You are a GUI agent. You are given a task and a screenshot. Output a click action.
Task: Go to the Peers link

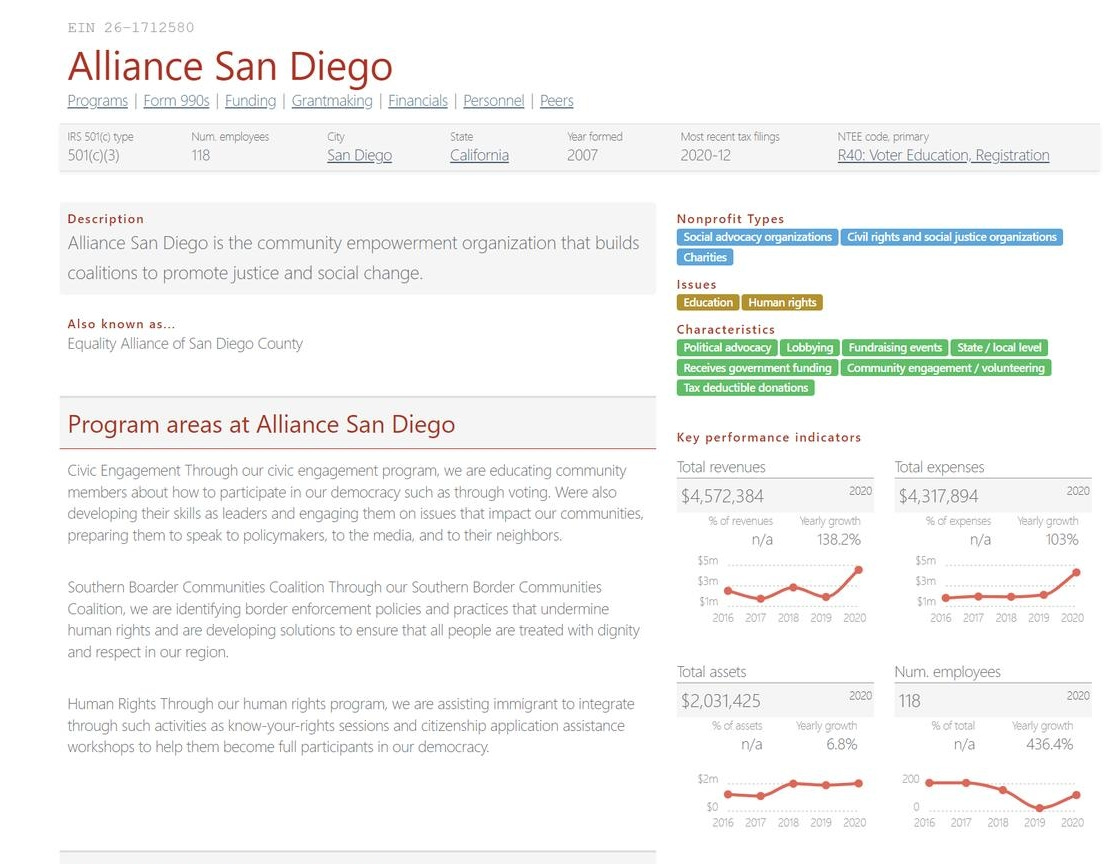point(556,100)
